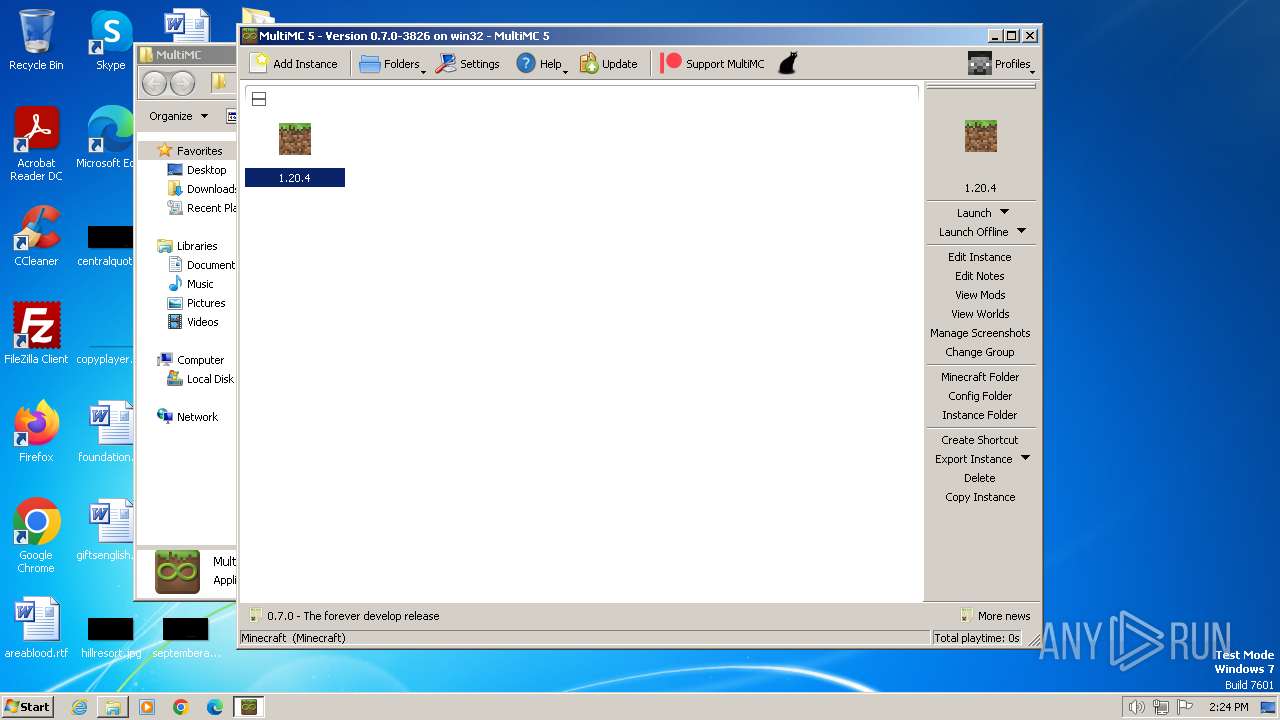Open Google Chrome desktop icon
This screenshot has width=1280, height=720.
coord(36,535)
